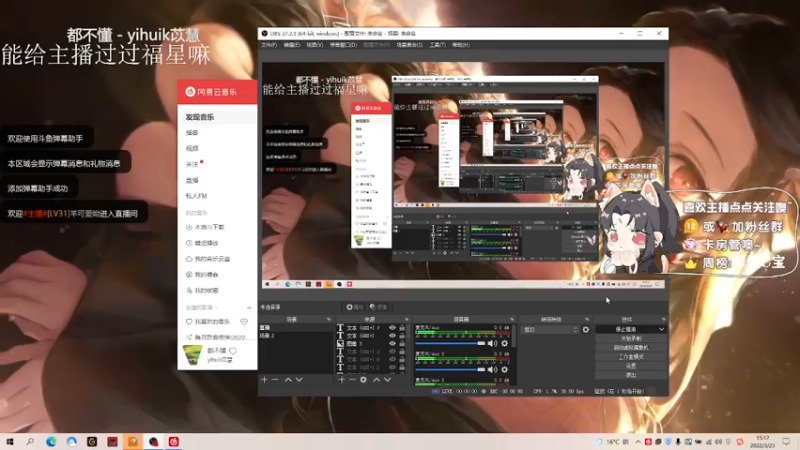Toggle lock on 文本 (GDI+) 3 source
This screenshot has width=800, height=450.
pos(402,352)
